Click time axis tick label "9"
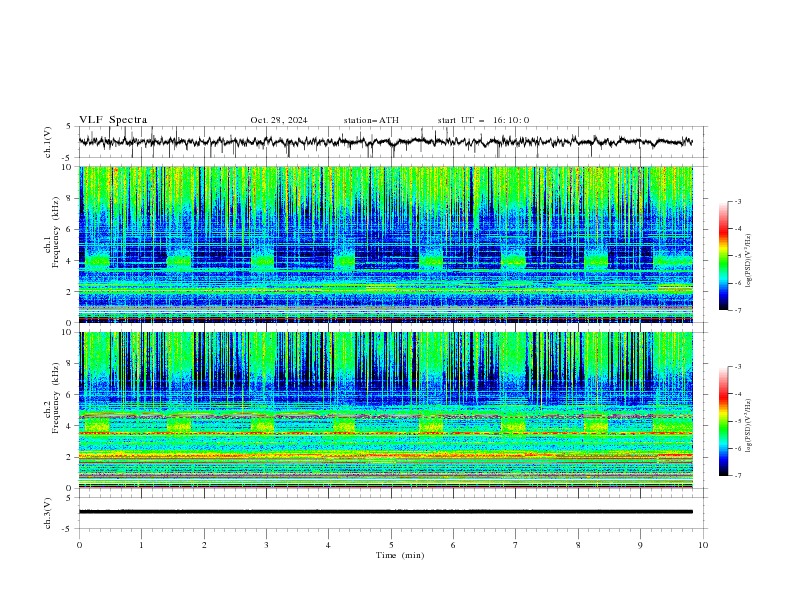Viewport: 792px width, 612px height. (x=640, y=545)
